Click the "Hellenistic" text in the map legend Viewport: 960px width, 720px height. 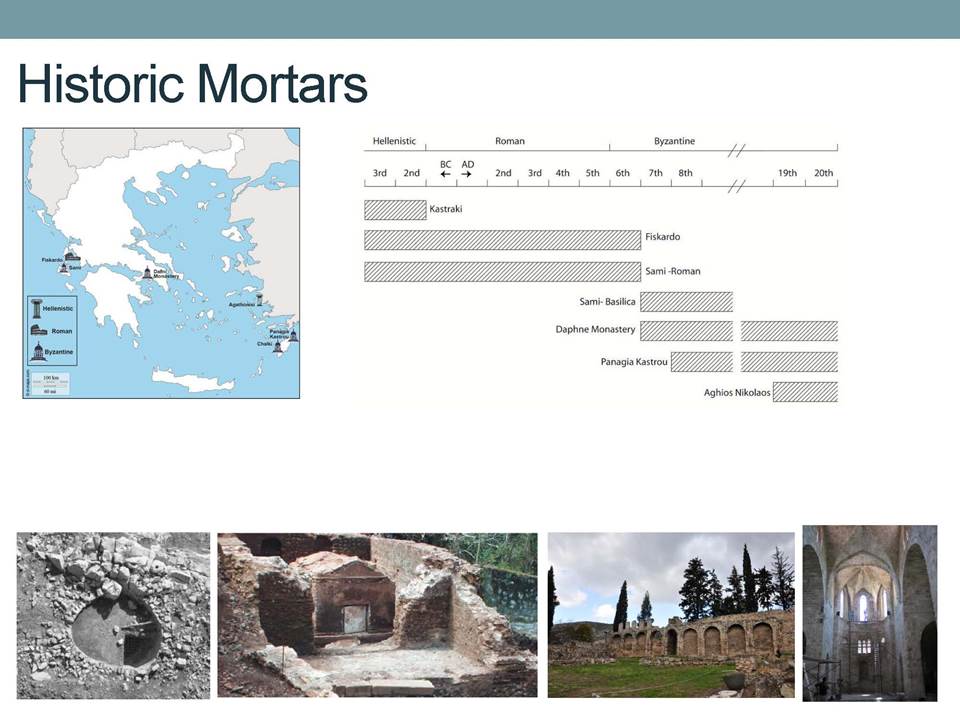coord(58,309)
